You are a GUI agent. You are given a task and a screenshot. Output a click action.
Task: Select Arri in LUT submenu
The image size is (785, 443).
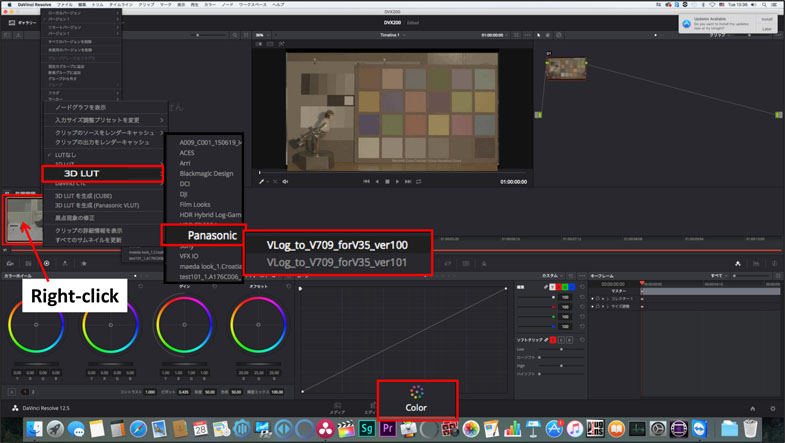[x=185, y=163]
